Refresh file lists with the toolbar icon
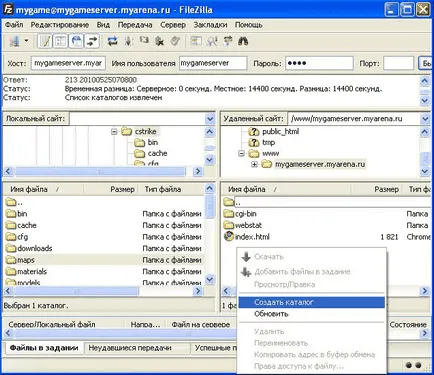This screenshot has width=434, height=375. [113, 41]
